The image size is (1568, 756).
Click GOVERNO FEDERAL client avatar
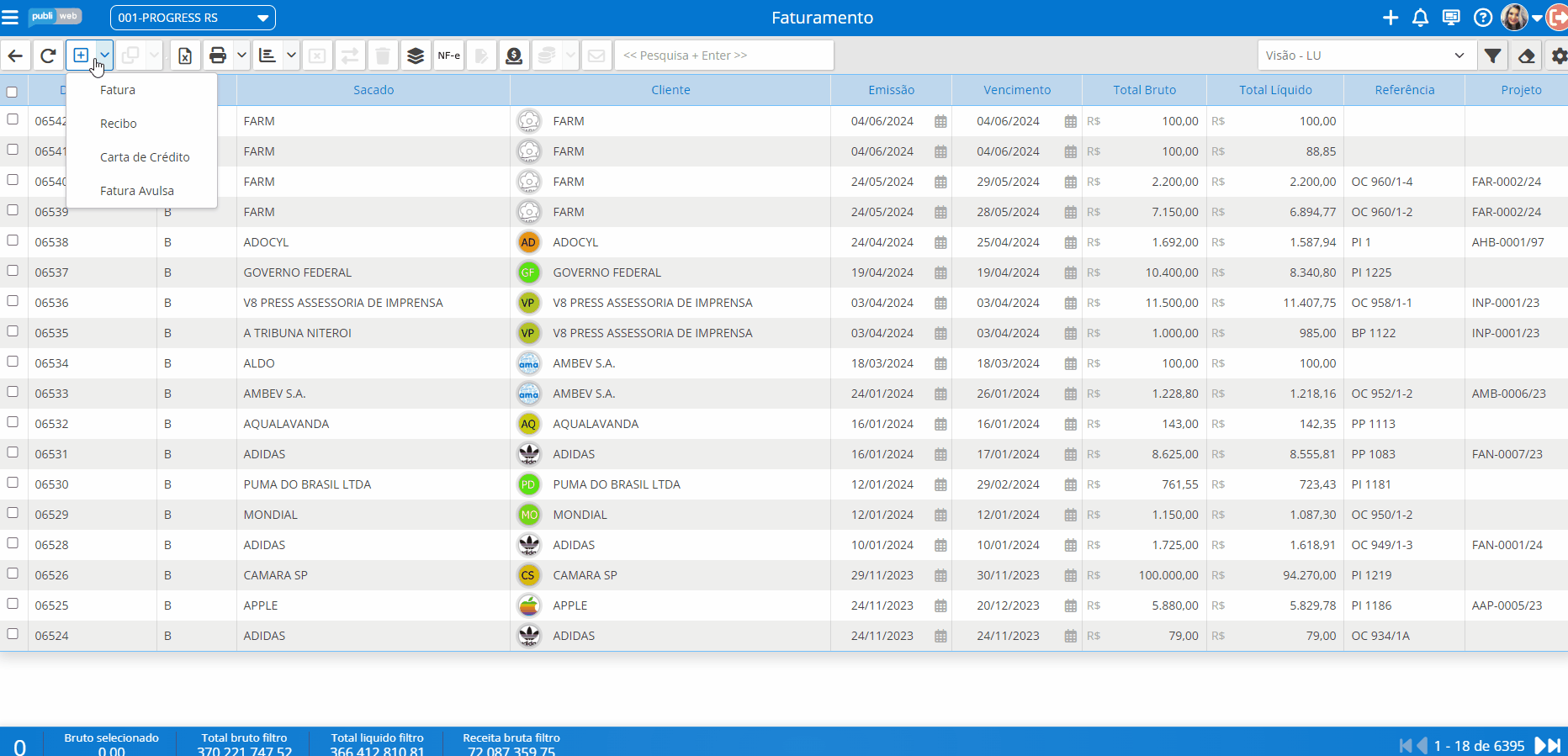[x=528, y=272]
